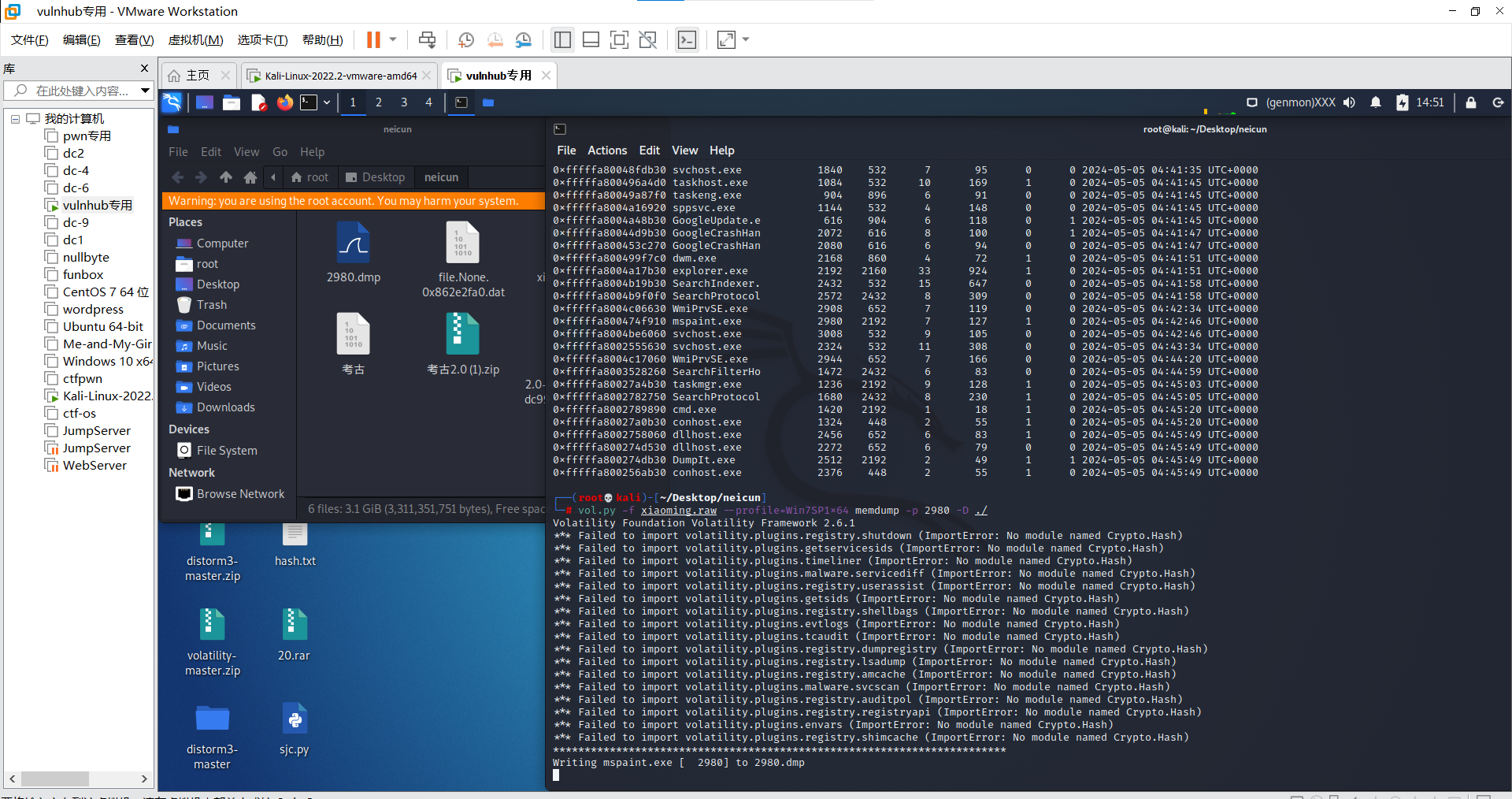Select hash.txt on the Kali desktop

[x=295, y=544]
